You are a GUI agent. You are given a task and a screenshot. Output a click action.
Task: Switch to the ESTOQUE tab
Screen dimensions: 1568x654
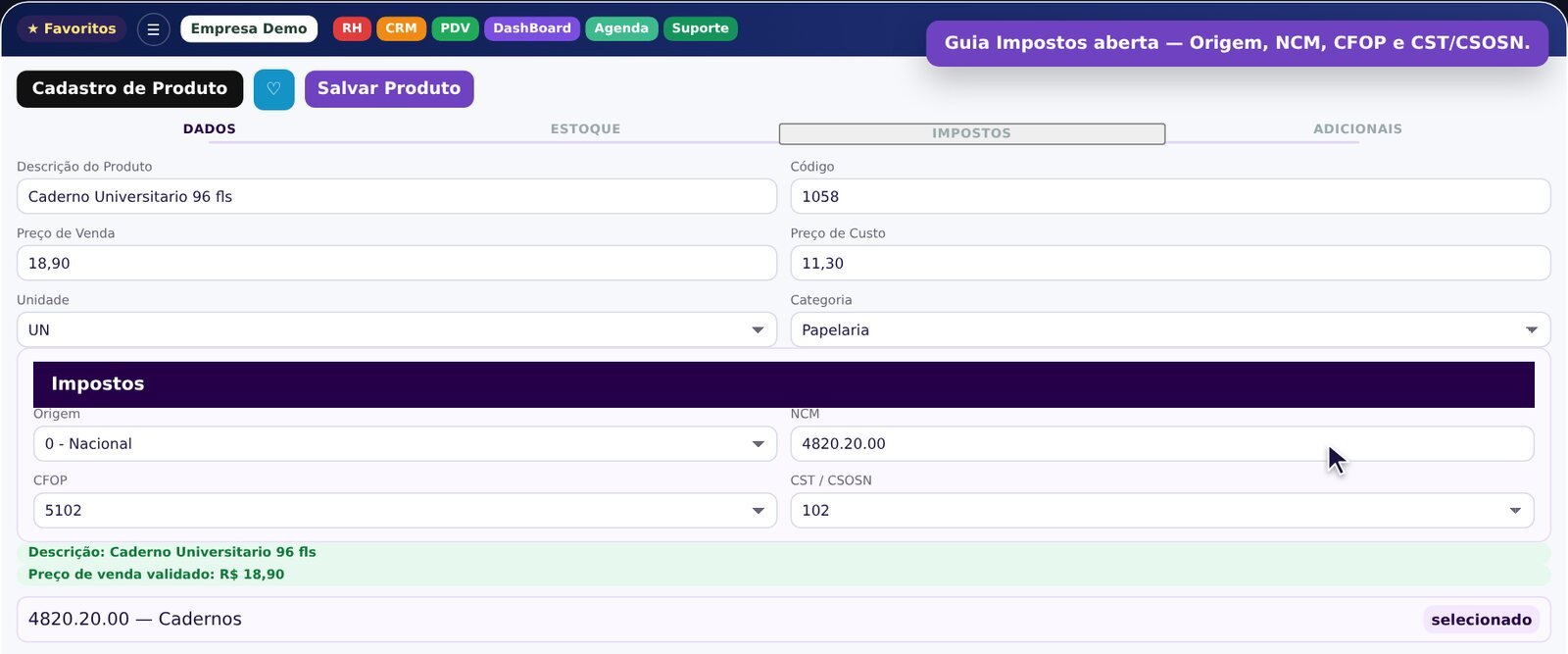point(585,129)
